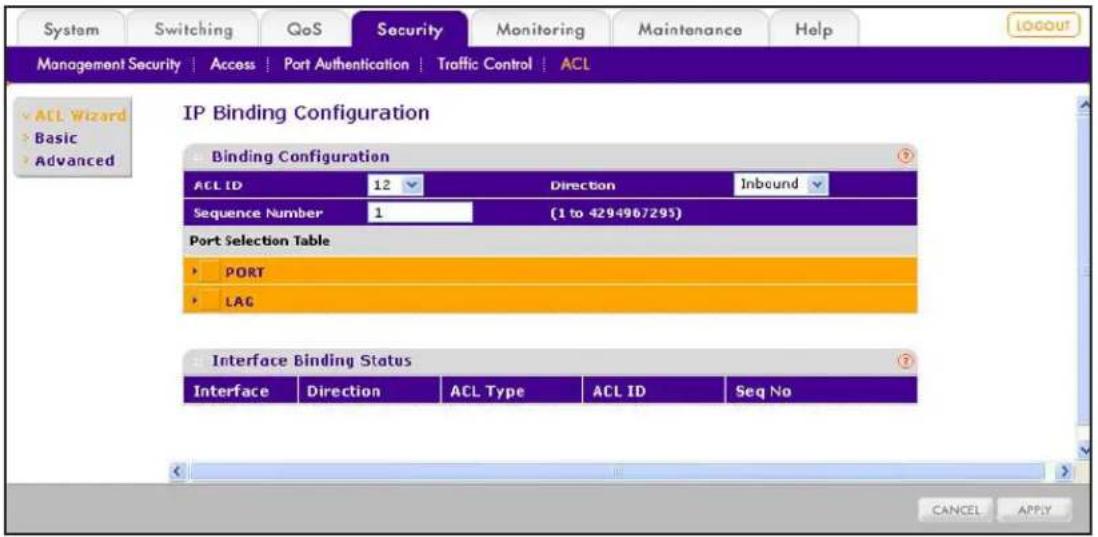Open the Direction dropdown showing Inbound
The width and height of the screenshot is (1098, 537).
pyautogui.click(x=781, y=185)
